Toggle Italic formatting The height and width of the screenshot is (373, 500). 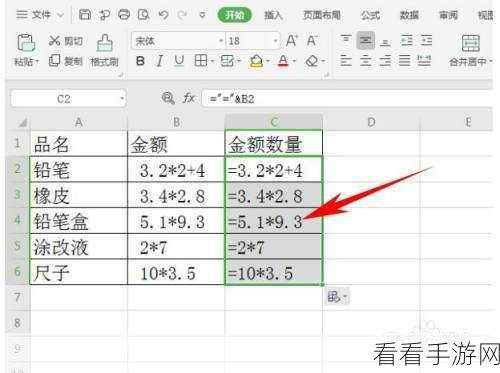tap(160, 61)
